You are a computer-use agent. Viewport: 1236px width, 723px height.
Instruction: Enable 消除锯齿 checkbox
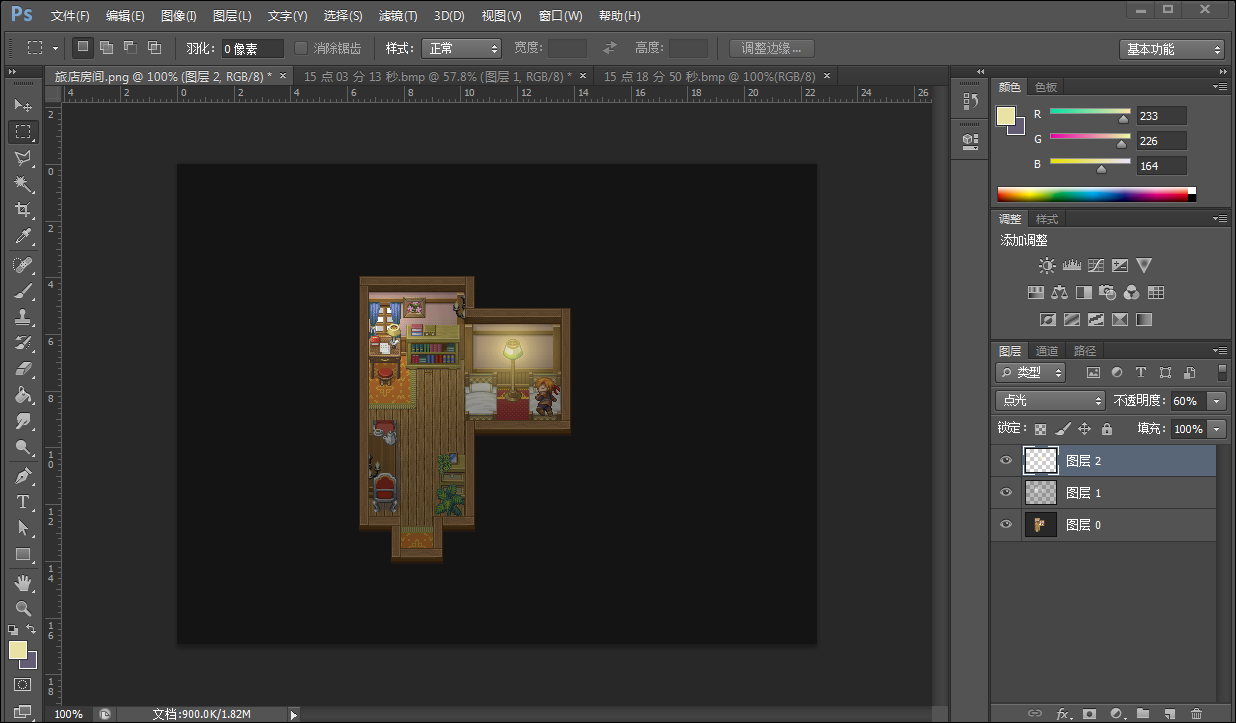tap(301, 48)
